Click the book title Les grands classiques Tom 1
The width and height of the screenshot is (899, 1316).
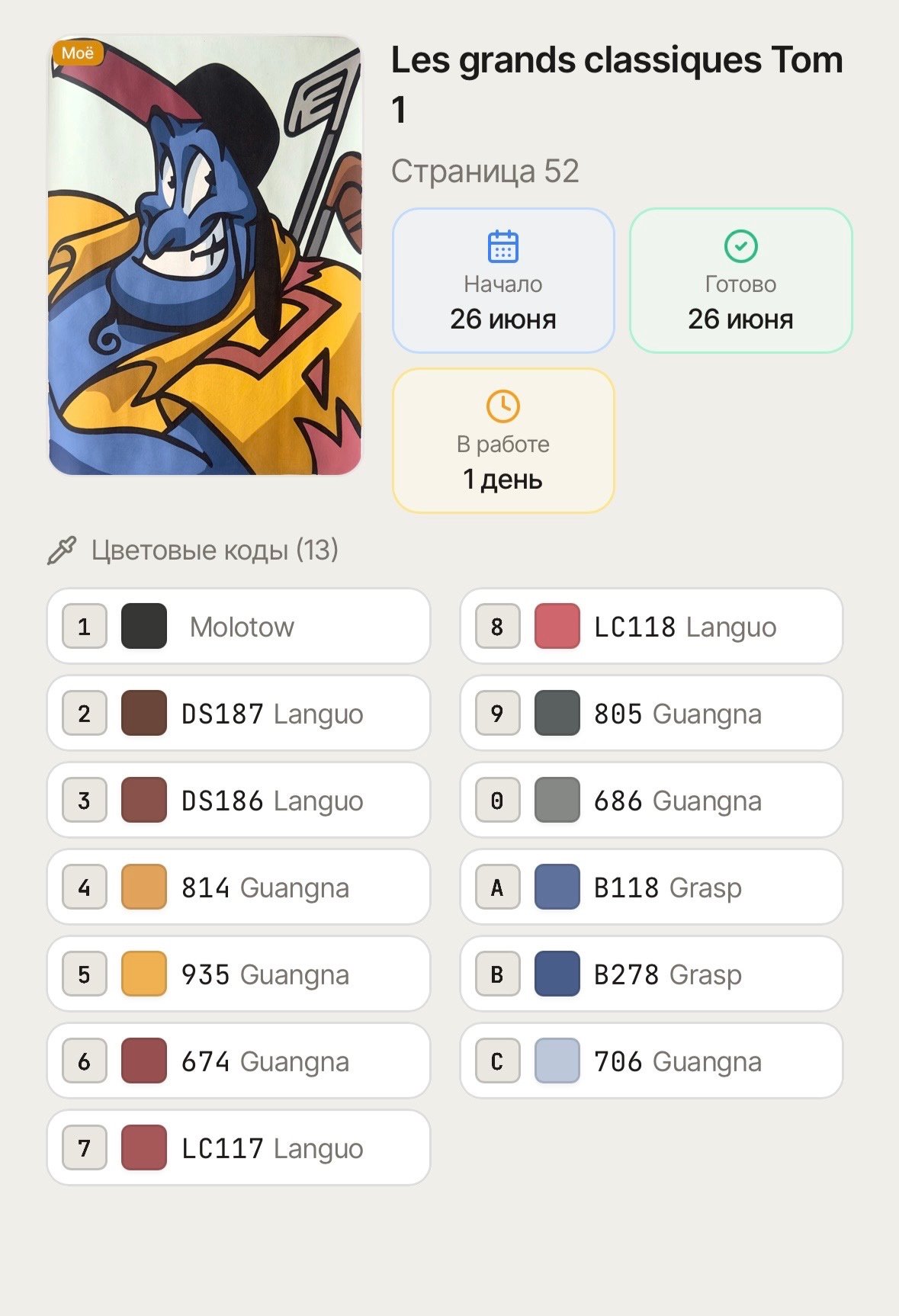617,84
